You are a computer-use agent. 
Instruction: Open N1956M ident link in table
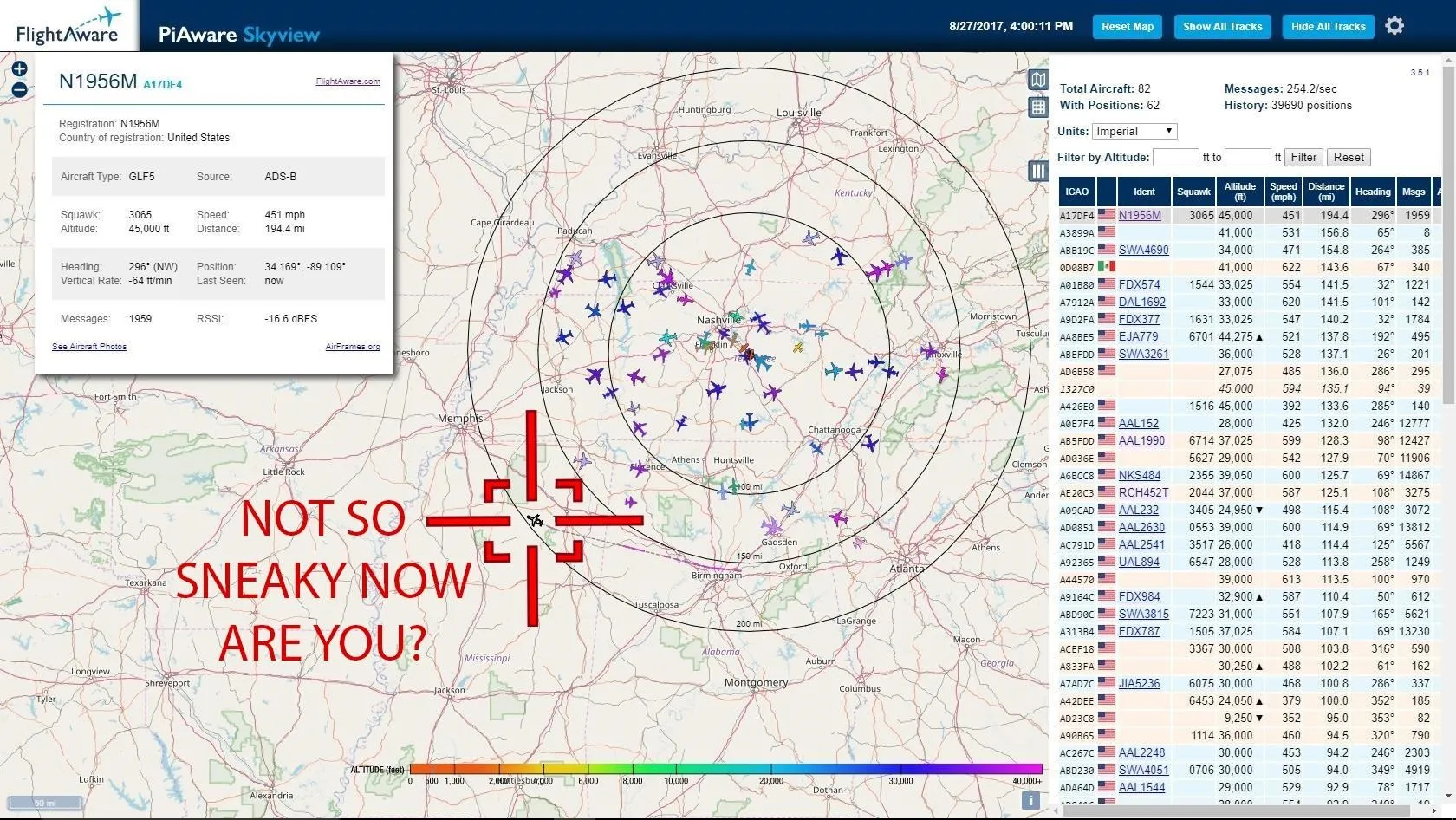[x=1140, y=215]
